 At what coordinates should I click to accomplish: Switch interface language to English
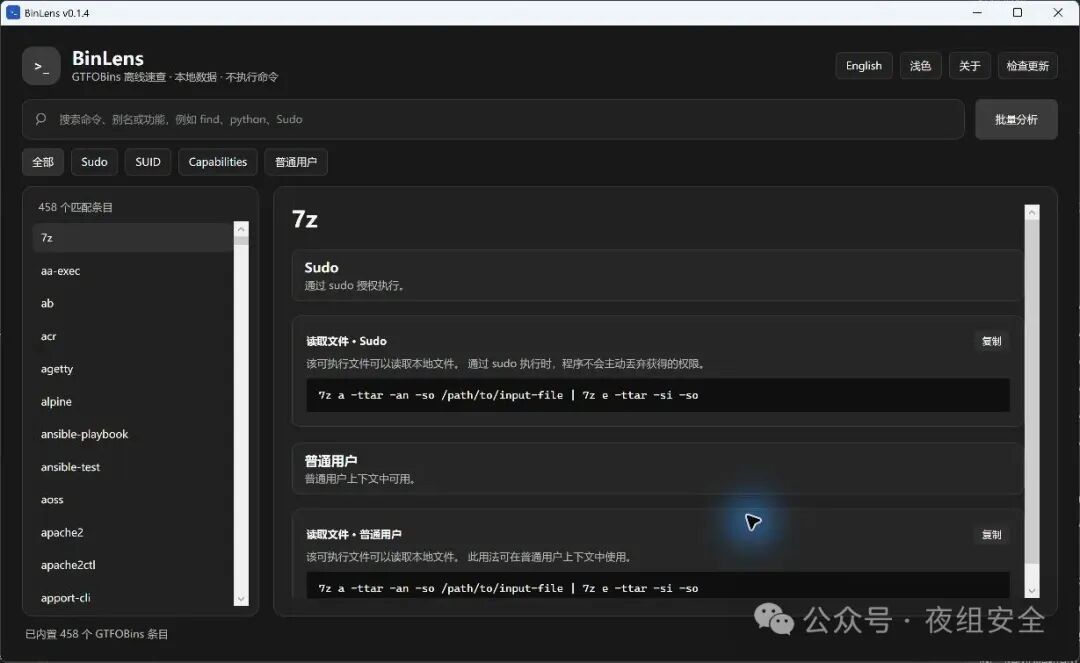pyautogui.click(x=864, y=66)
